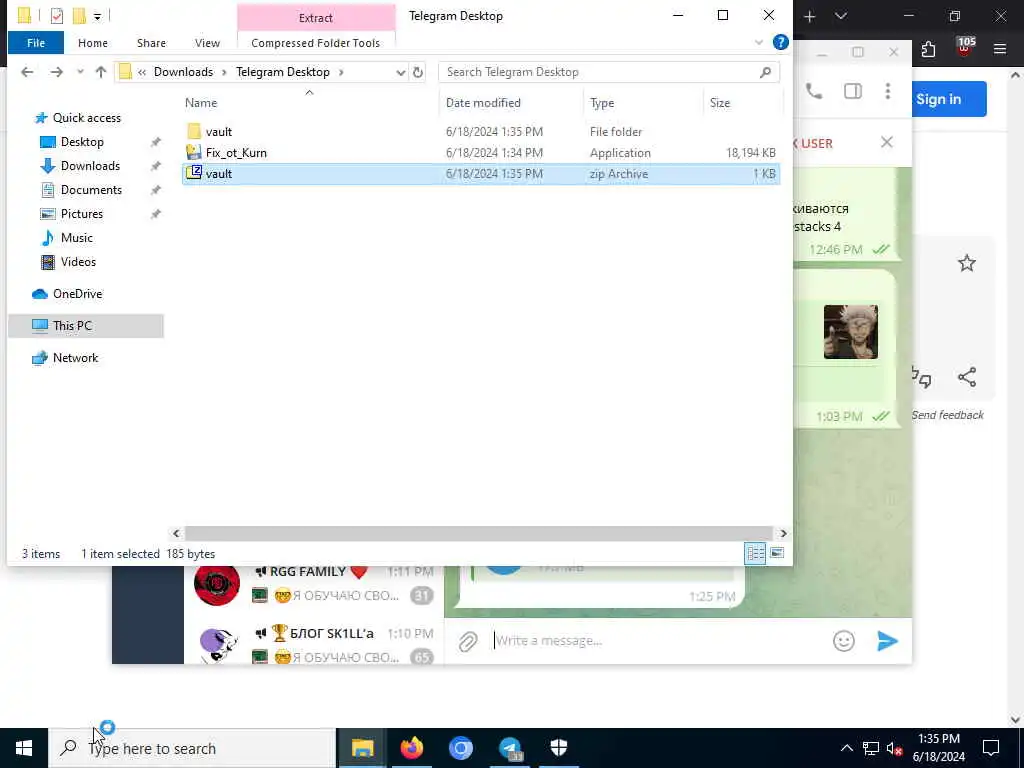Sort by the Size column header
Screen dimensions: 1024x768
743,103
